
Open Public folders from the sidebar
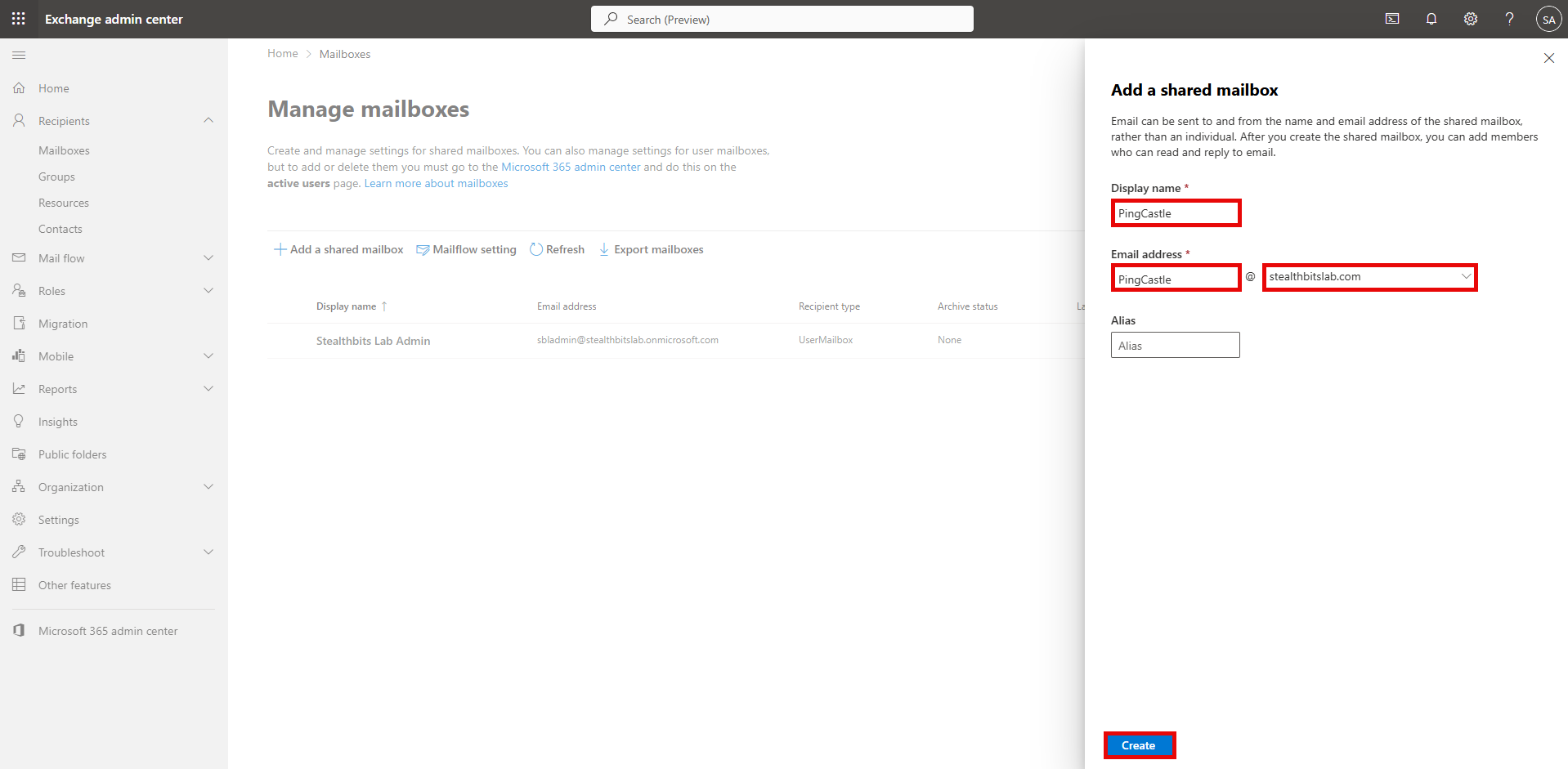pyautogui.click(x=73, y=454)
